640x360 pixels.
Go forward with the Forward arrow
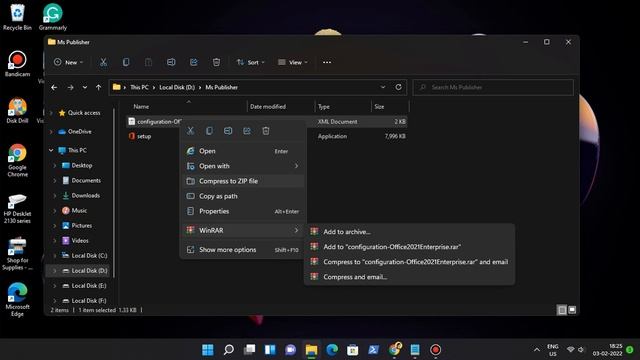coord(70,87)
